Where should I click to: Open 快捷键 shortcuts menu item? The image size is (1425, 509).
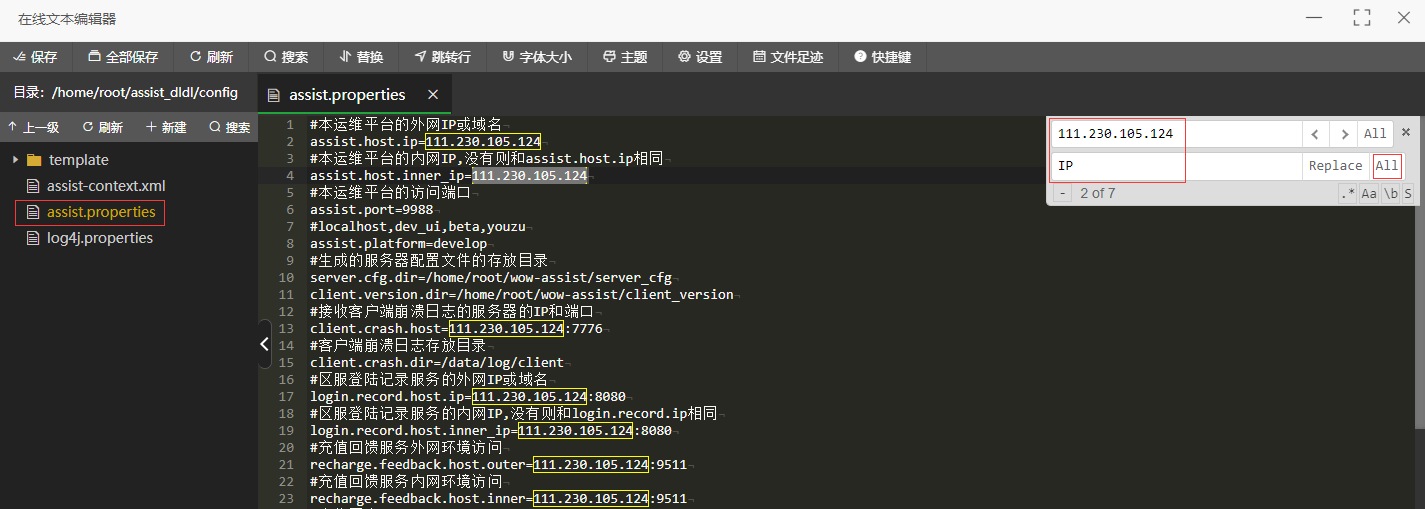(x=882, y=57)
